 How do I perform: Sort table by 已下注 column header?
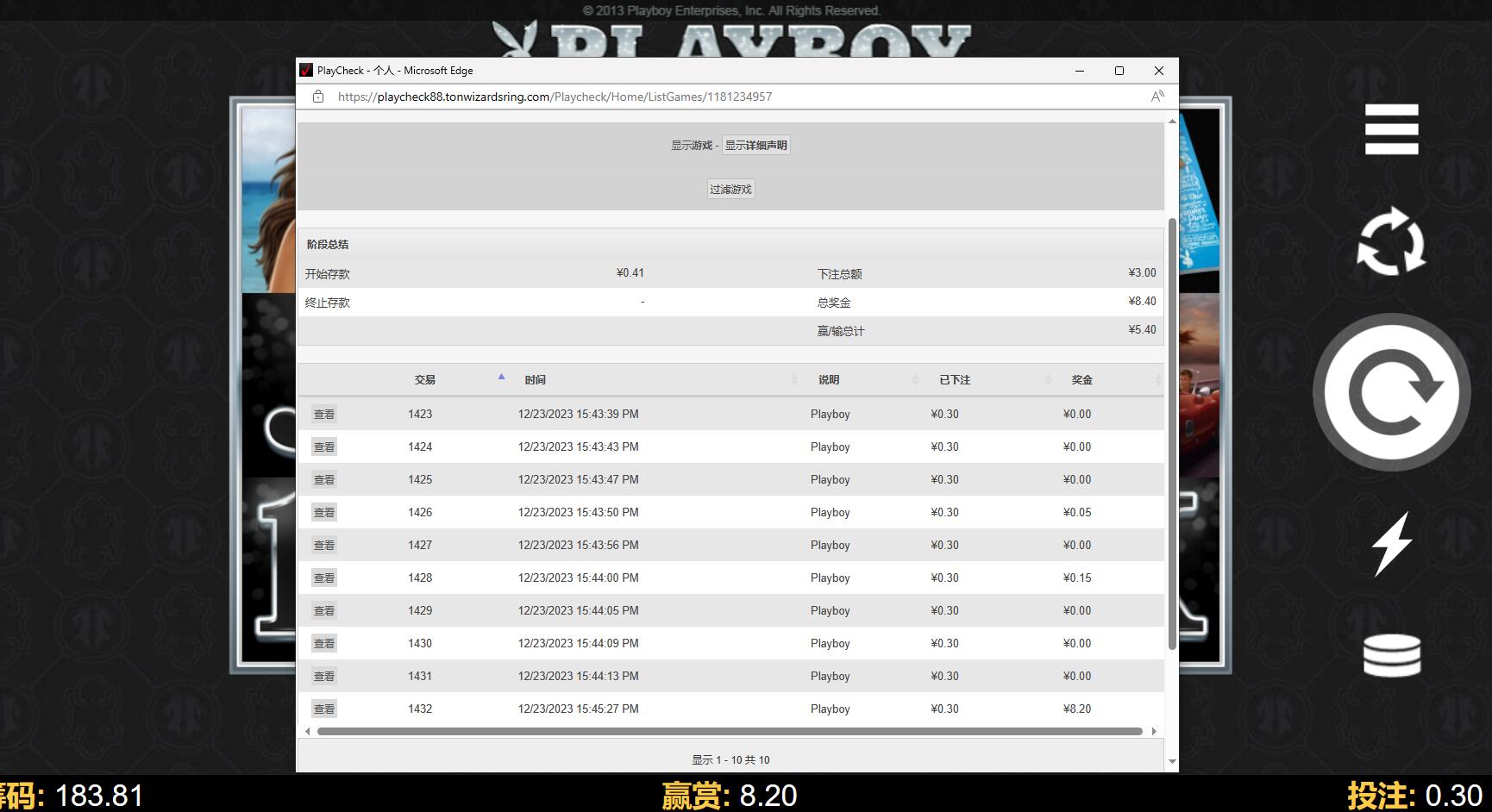pos(955,379)
